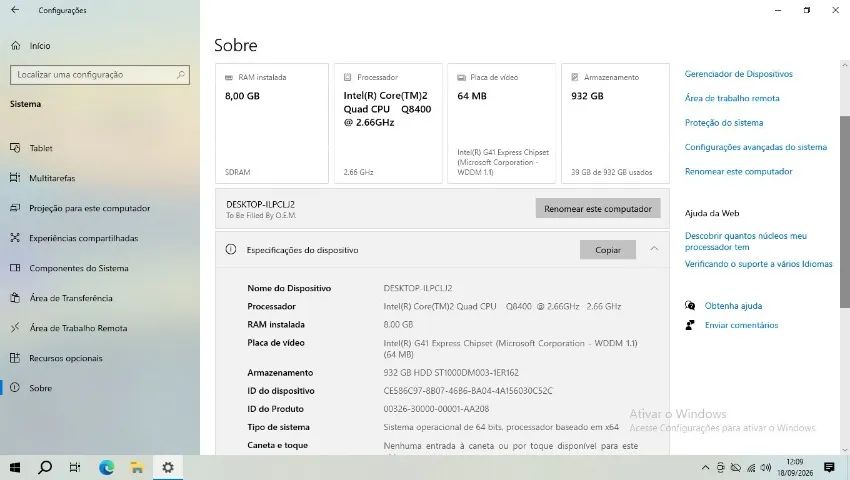
Task: Click the Placa de vídeo card icon
Action: tap(461, 78)
